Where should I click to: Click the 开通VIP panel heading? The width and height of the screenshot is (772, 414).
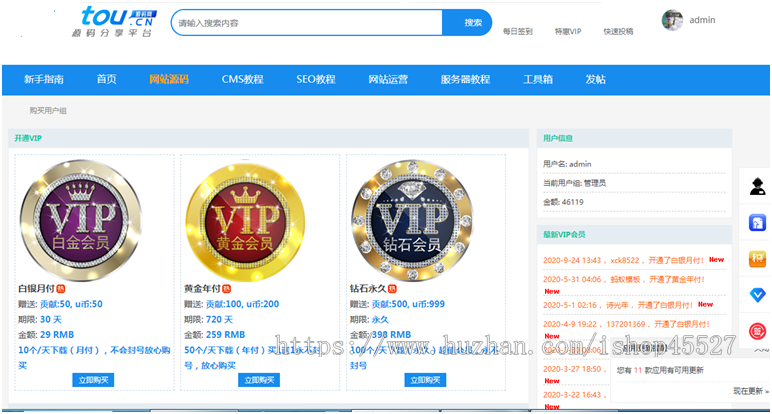pos(28,138)
